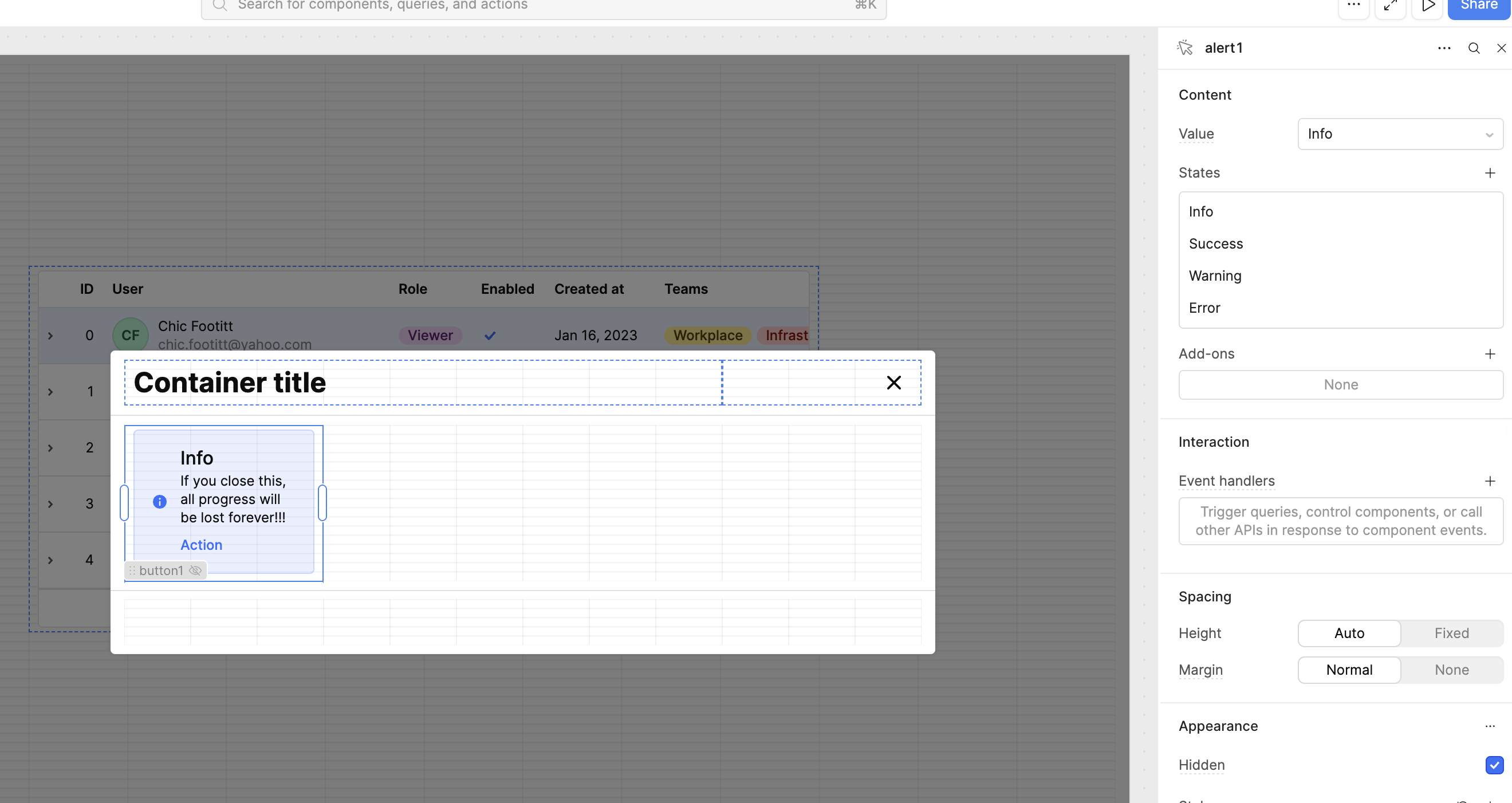
Task: Click the Action link in alert
Action: tap(202, 545)
